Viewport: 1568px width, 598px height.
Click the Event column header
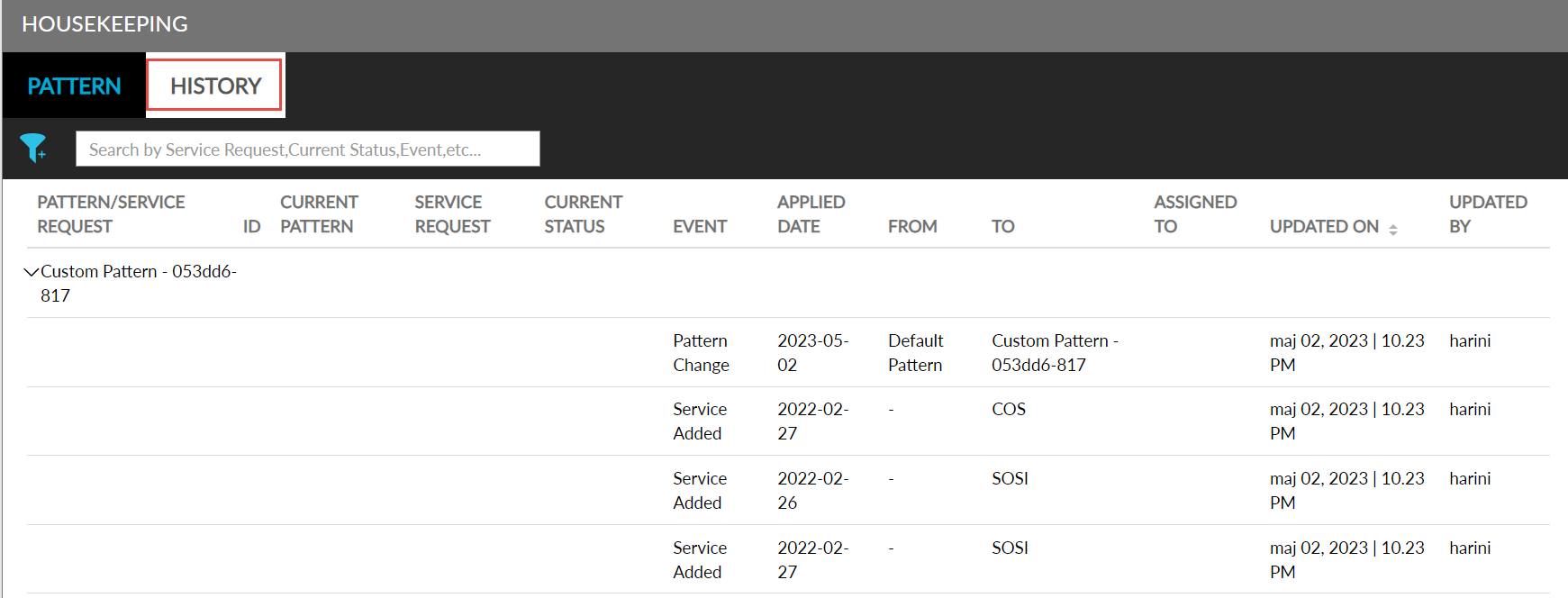click(699, 227)
